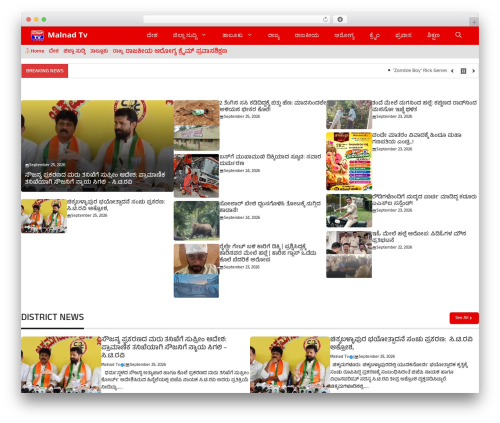Open the second District News article headline
The height and width of the screenshot is (423, 500).
pos(401,343)
